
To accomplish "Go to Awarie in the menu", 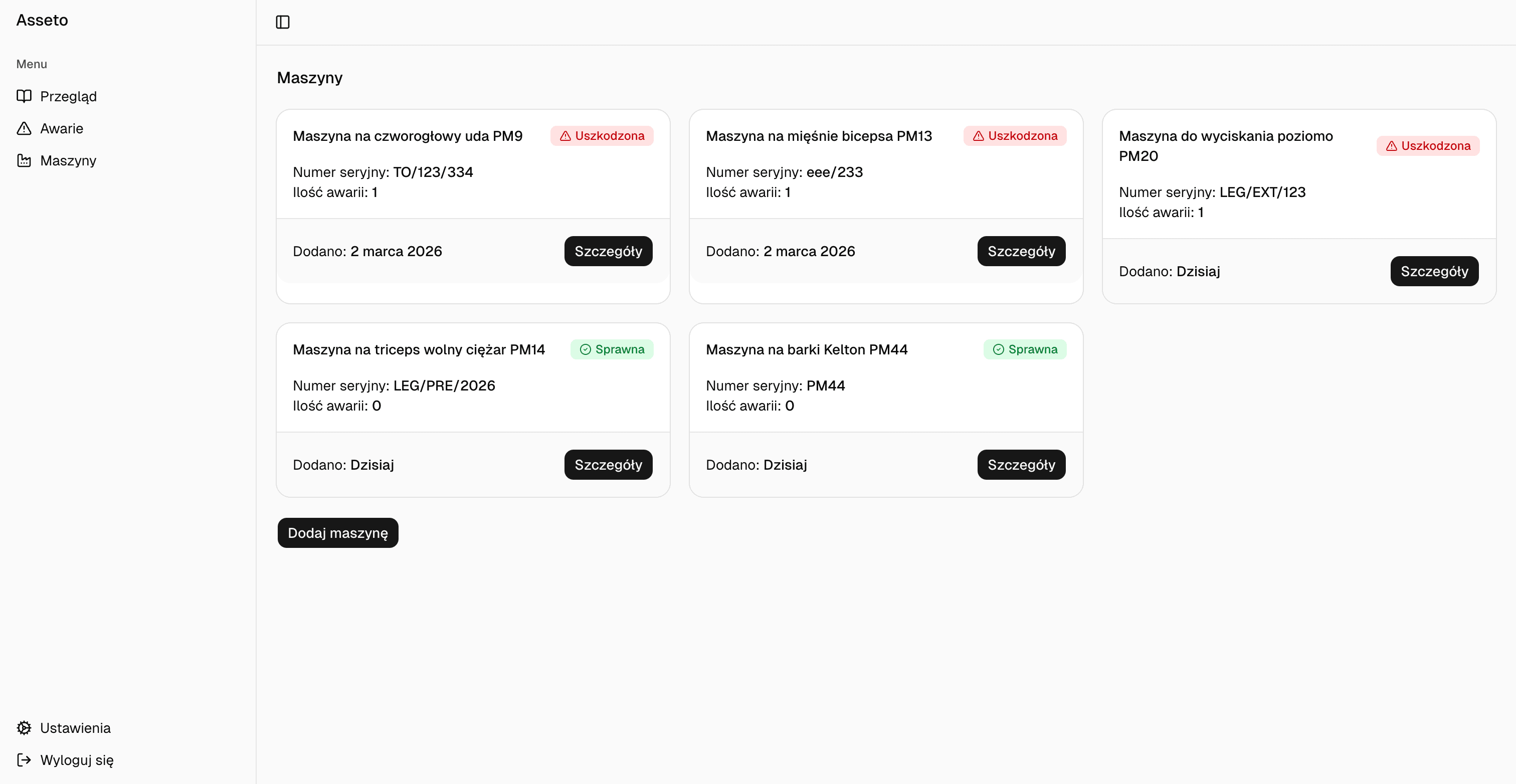I will 61,128.
